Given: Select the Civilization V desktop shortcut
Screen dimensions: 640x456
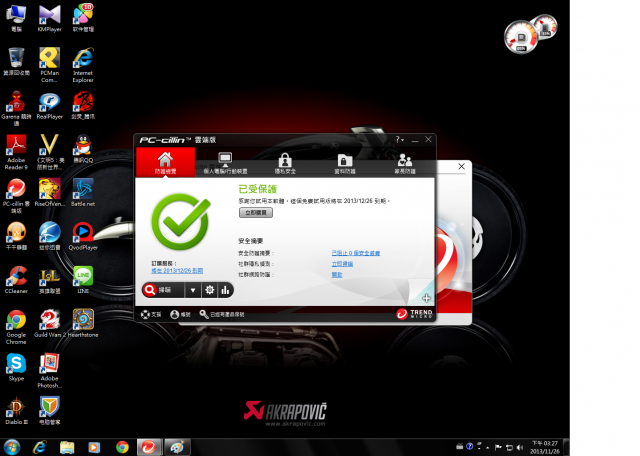Looking at the screenshot, I should click(x=49, y=152).
